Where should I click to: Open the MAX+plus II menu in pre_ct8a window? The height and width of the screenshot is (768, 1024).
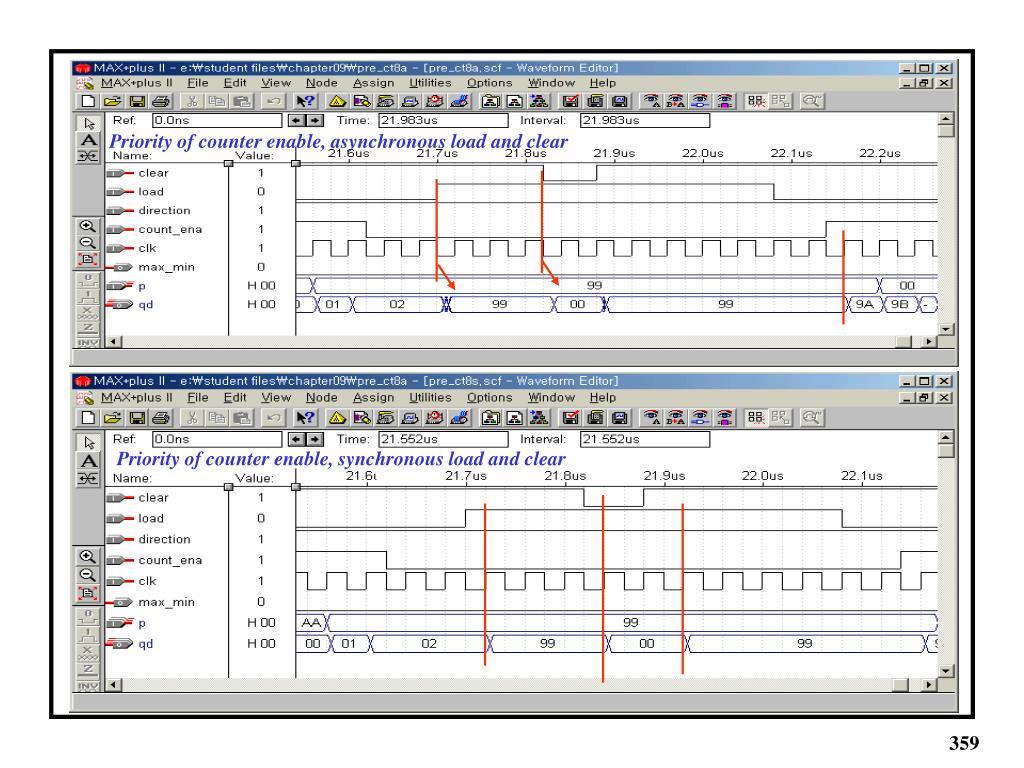(x=136, y=83)
